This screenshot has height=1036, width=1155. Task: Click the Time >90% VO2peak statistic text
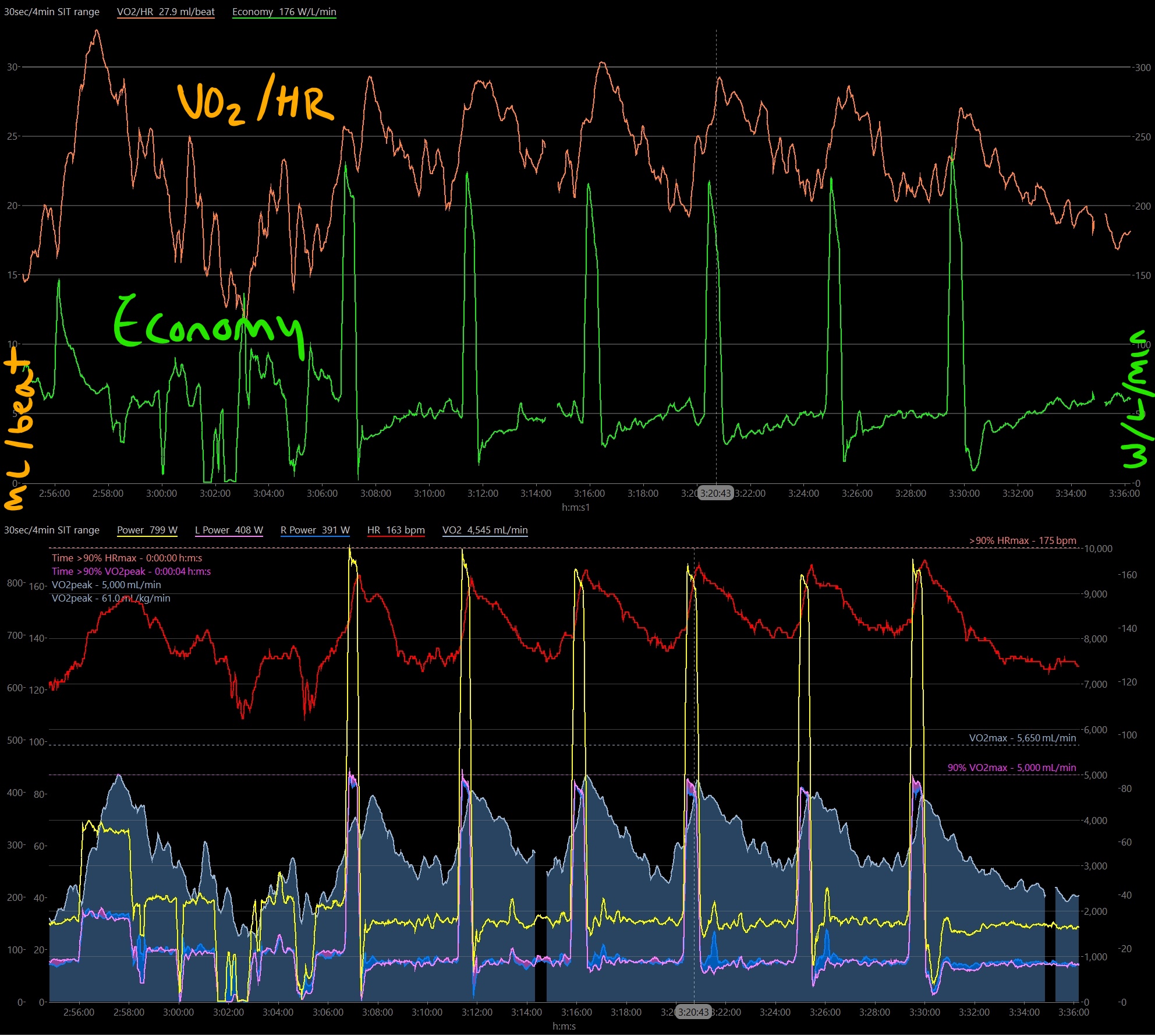click(x=131, y=571)
